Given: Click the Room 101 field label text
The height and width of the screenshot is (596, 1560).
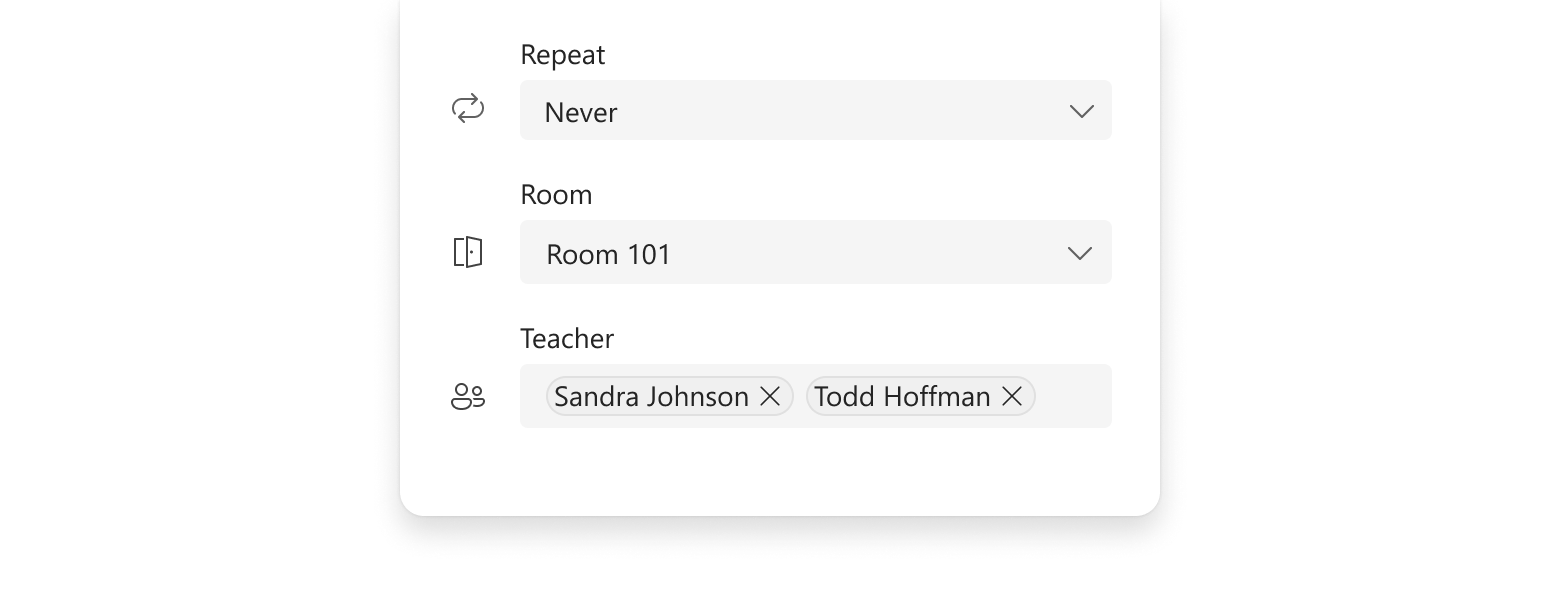Looking at the screenshot, I should coord(608,254).
